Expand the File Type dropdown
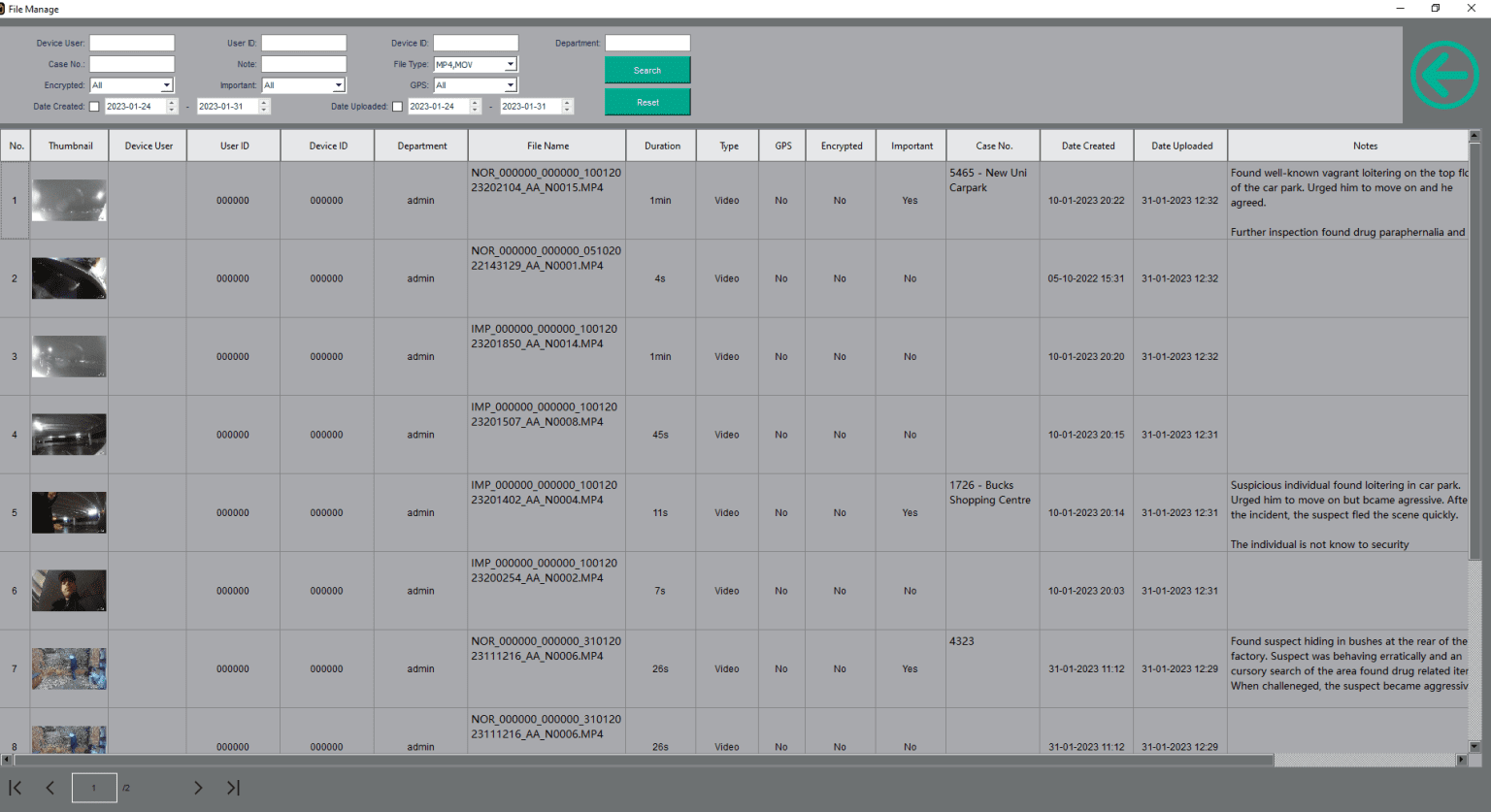Viewport: 1491px width, 812px height. pos(511,65)
